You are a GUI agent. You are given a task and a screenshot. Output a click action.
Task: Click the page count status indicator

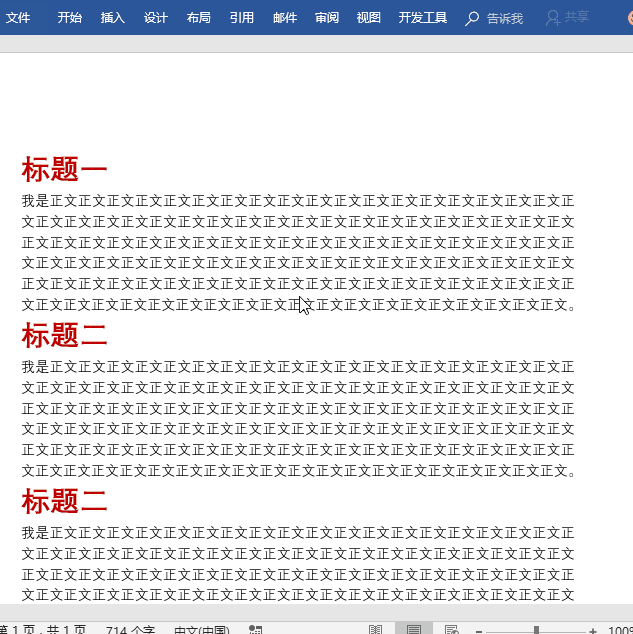(x=43, y=630)
